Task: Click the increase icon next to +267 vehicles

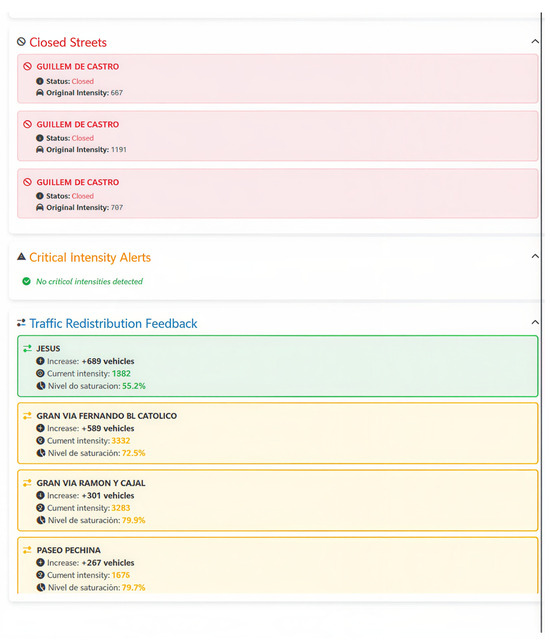Action: [40, 563]
